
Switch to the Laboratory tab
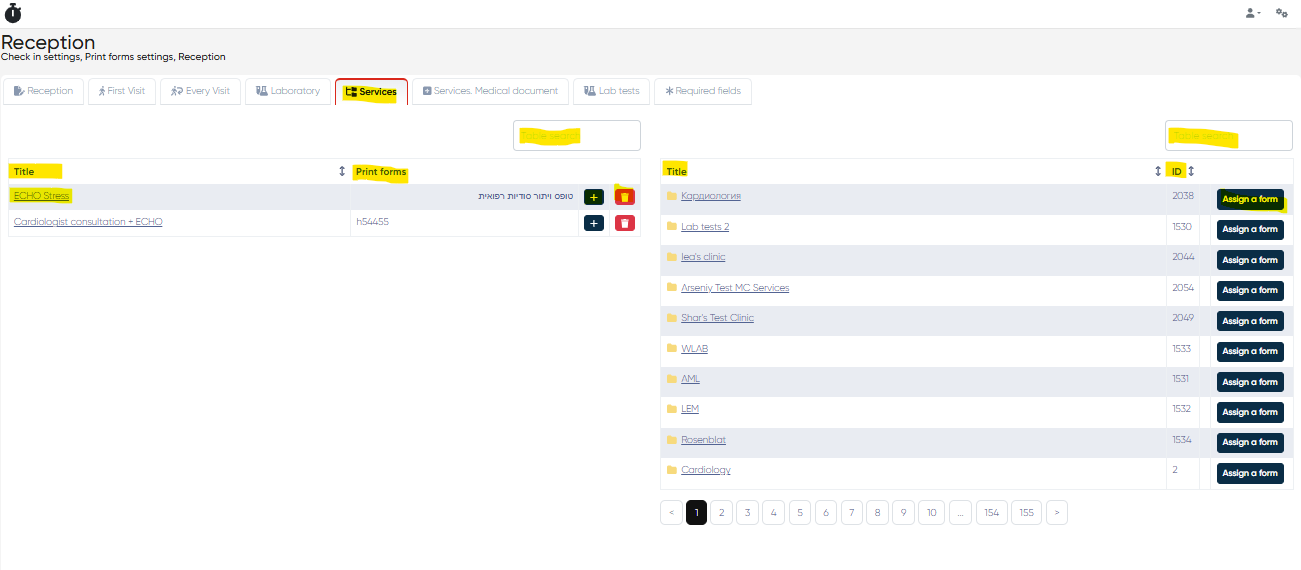(x=288, y=91)
